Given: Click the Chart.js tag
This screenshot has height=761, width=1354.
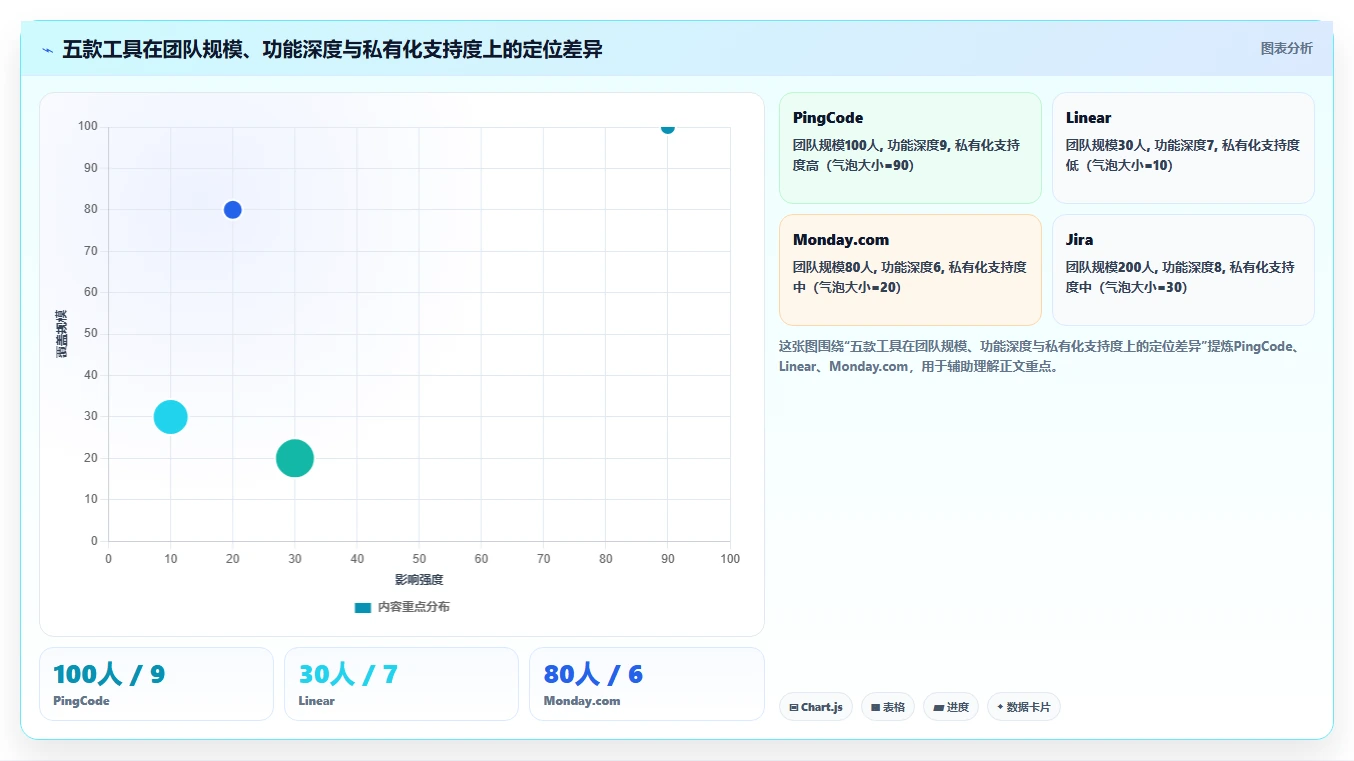Looking at the screenshot, I should [816, 707].
